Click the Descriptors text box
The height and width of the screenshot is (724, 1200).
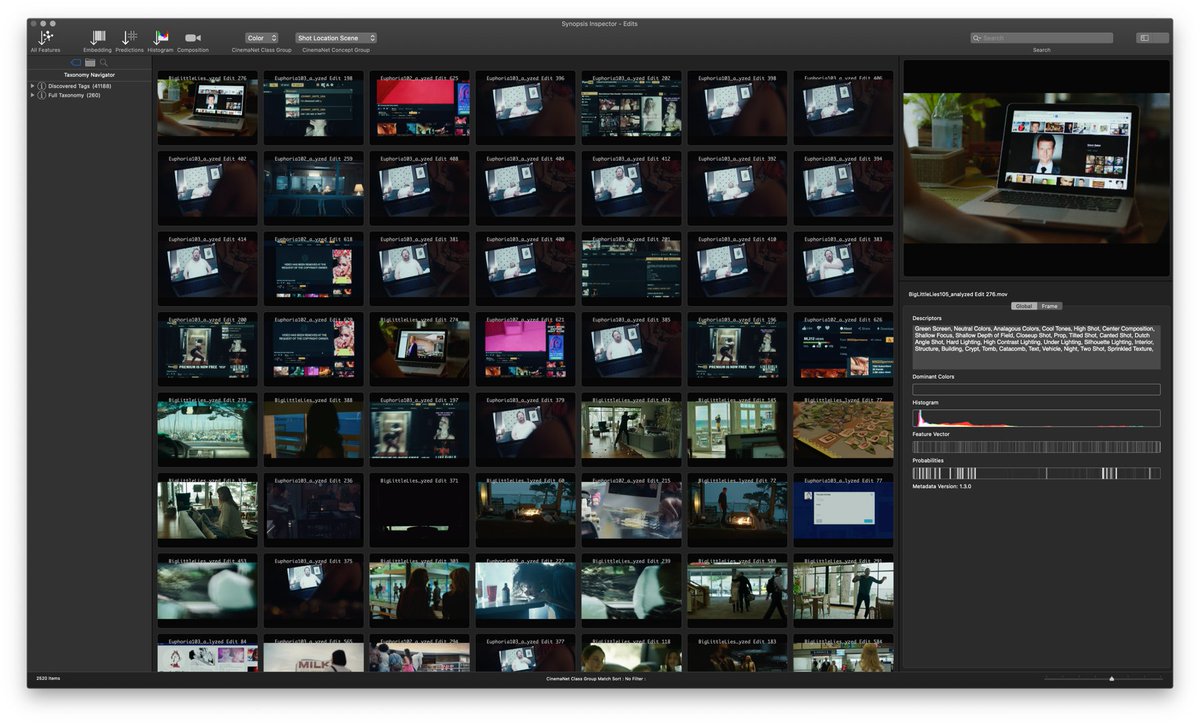tap(1036, 346)
